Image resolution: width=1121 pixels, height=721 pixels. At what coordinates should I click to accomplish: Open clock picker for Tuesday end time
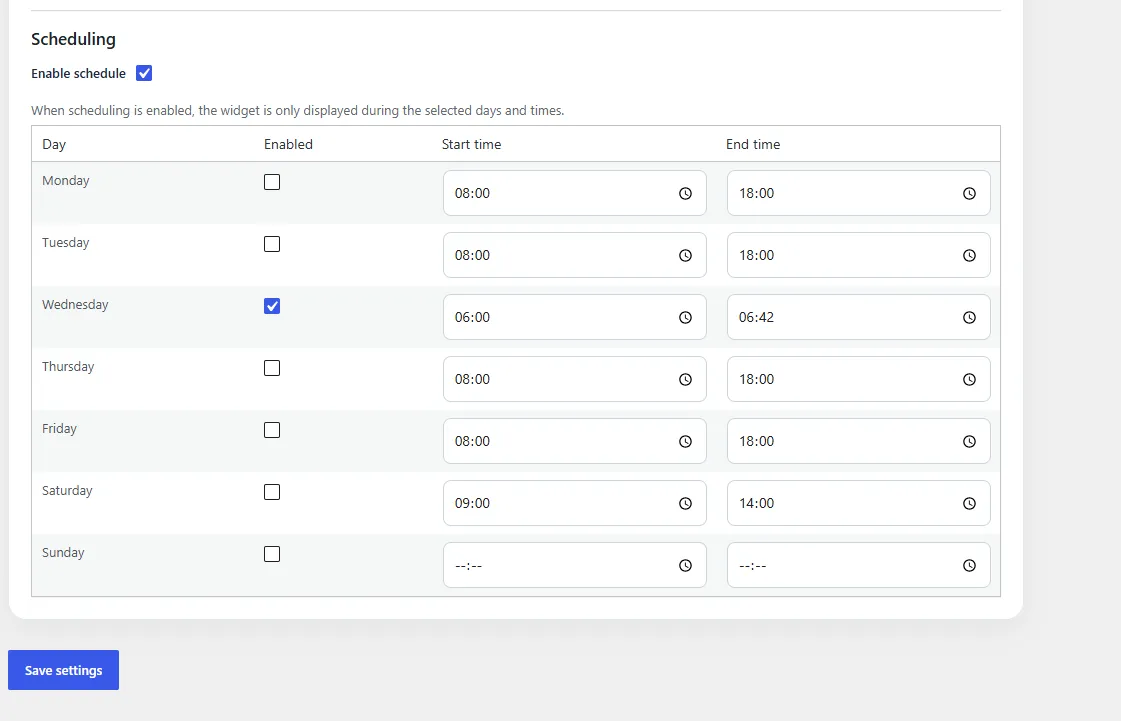click(969, 255)
